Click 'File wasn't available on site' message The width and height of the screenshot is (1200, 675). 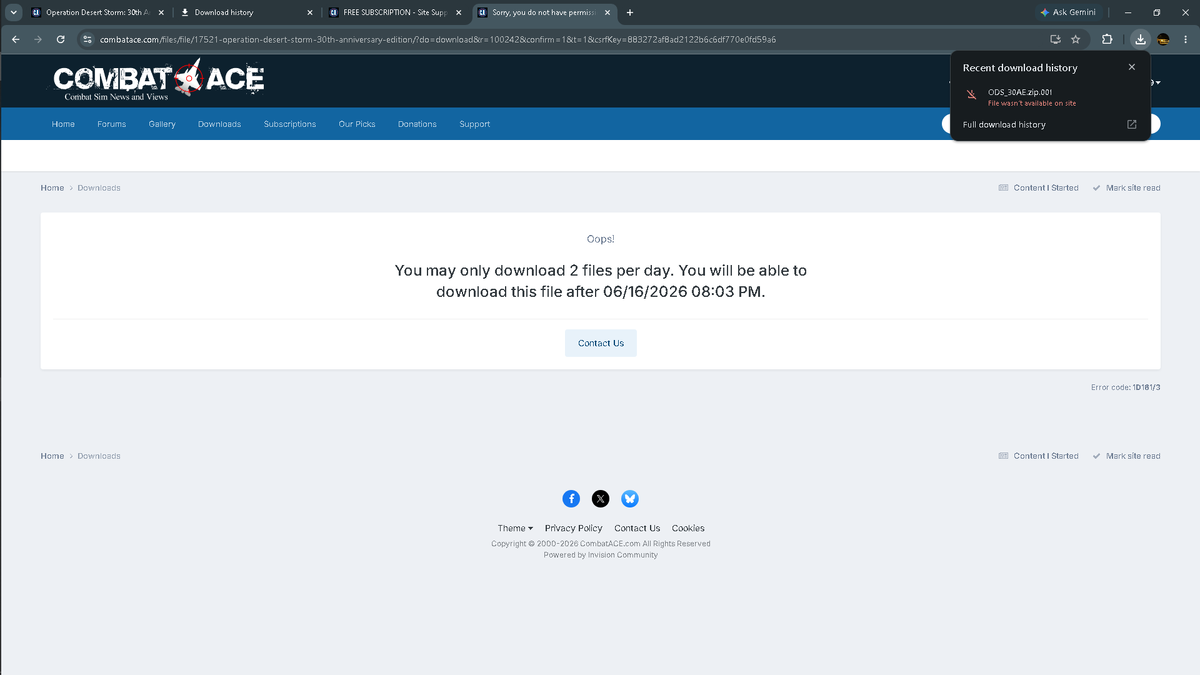tap(1032, 103)
